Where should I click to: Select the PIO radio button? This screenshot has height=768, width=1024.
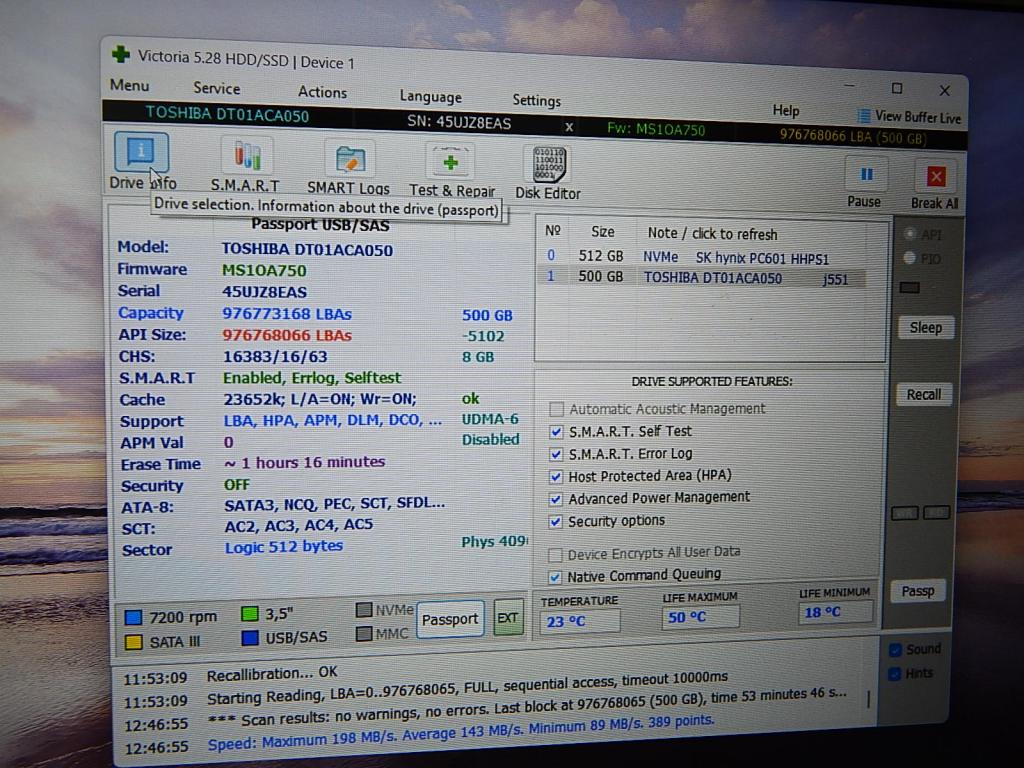coord(909,258)
